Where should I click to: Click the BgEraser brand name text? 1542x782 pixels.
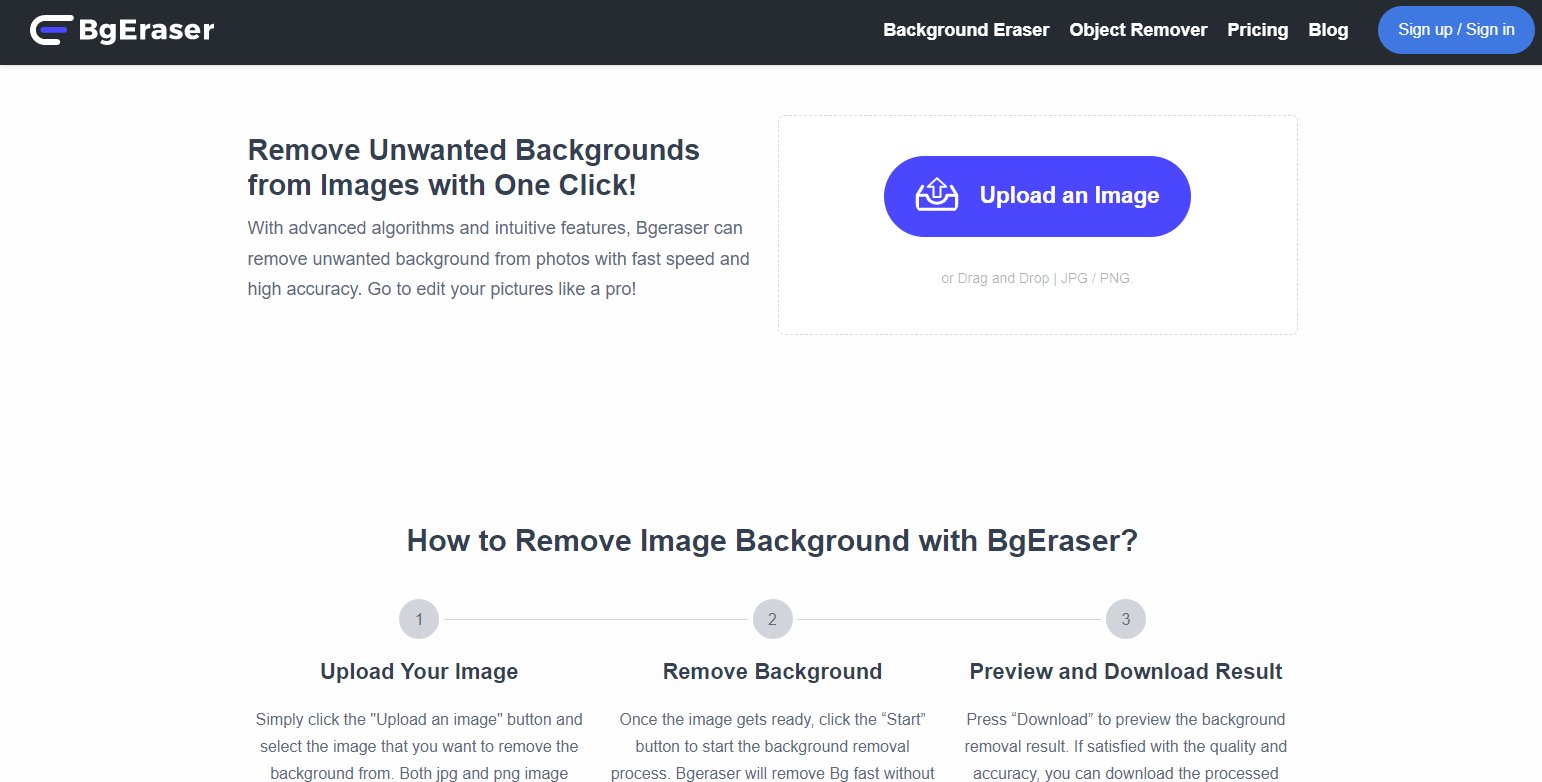[x=146, y=31]
